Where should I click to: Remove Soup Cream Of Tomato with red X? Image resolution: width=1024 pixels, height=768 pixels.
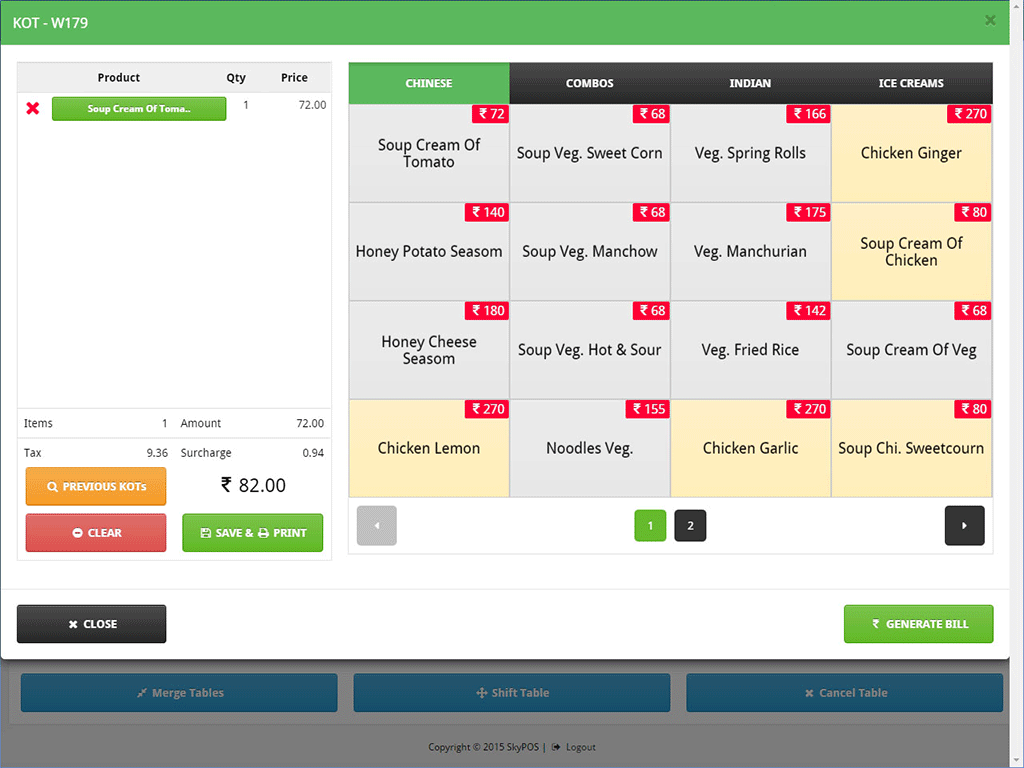click(33, 108)
